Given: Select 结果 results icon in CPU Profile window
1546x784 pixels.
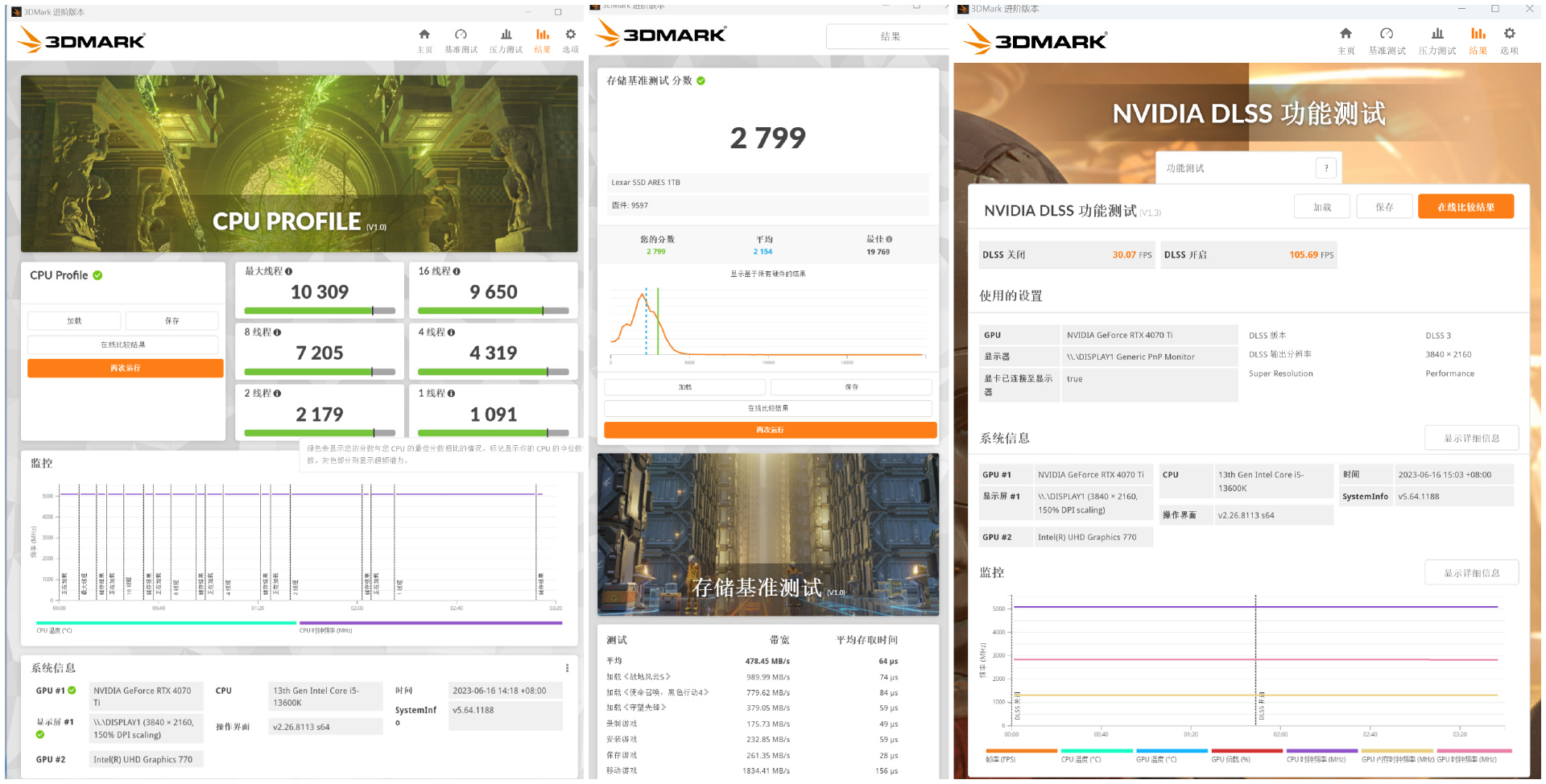Looking at the screenshot, I should coord(543,35).
